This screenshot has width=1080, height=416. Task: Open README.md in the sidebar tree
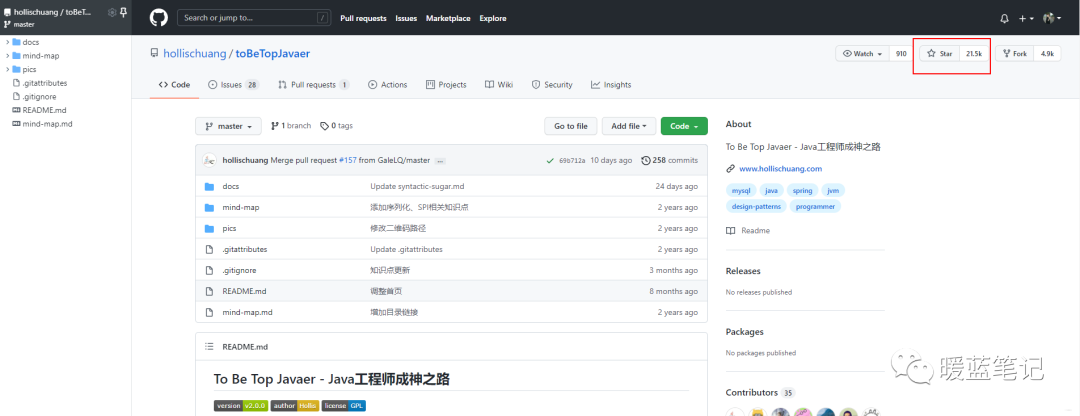click(x=44, y=110)
